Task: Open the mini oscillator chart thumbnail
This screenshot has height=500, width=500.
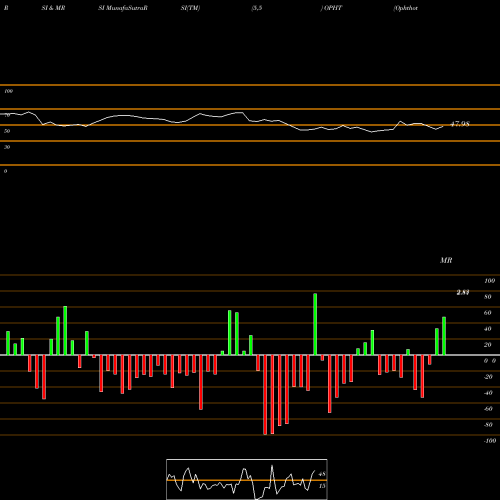Action: [247, 479]
